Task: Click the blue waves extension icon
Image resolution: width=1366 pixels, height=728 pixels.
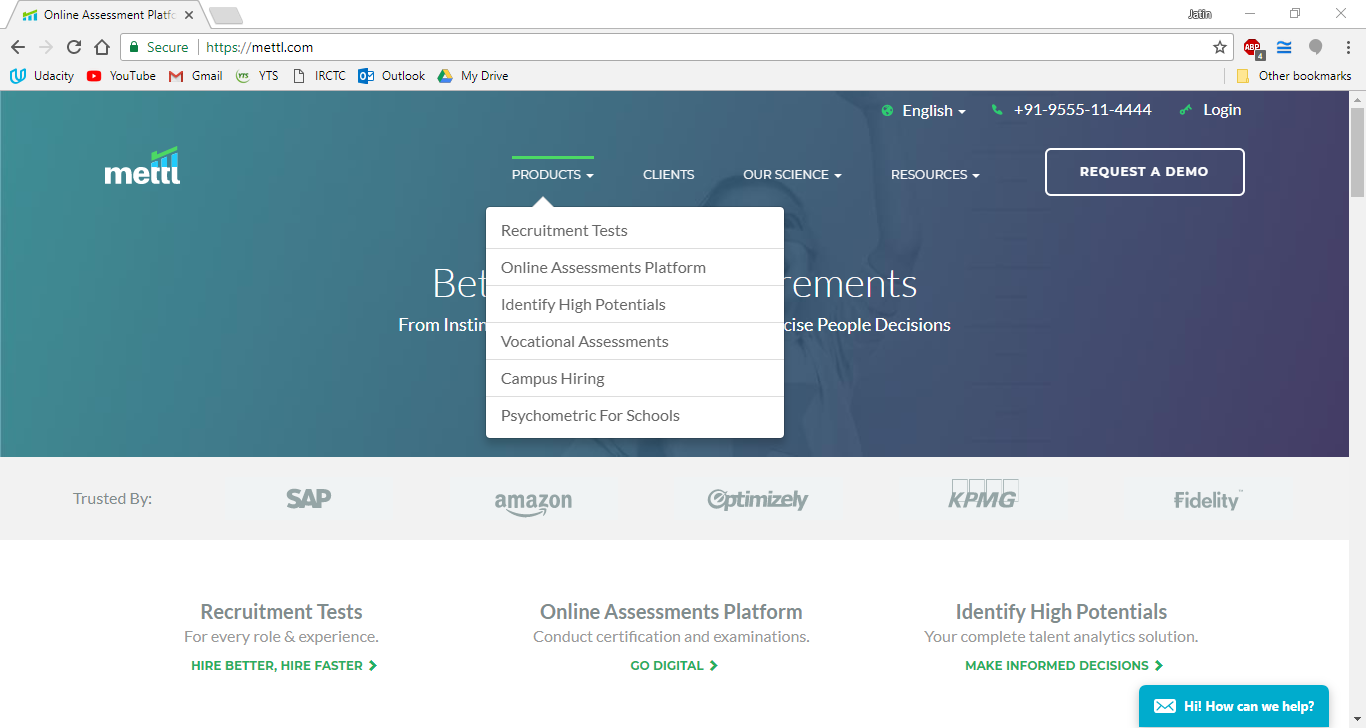Action: (1285, 47)
